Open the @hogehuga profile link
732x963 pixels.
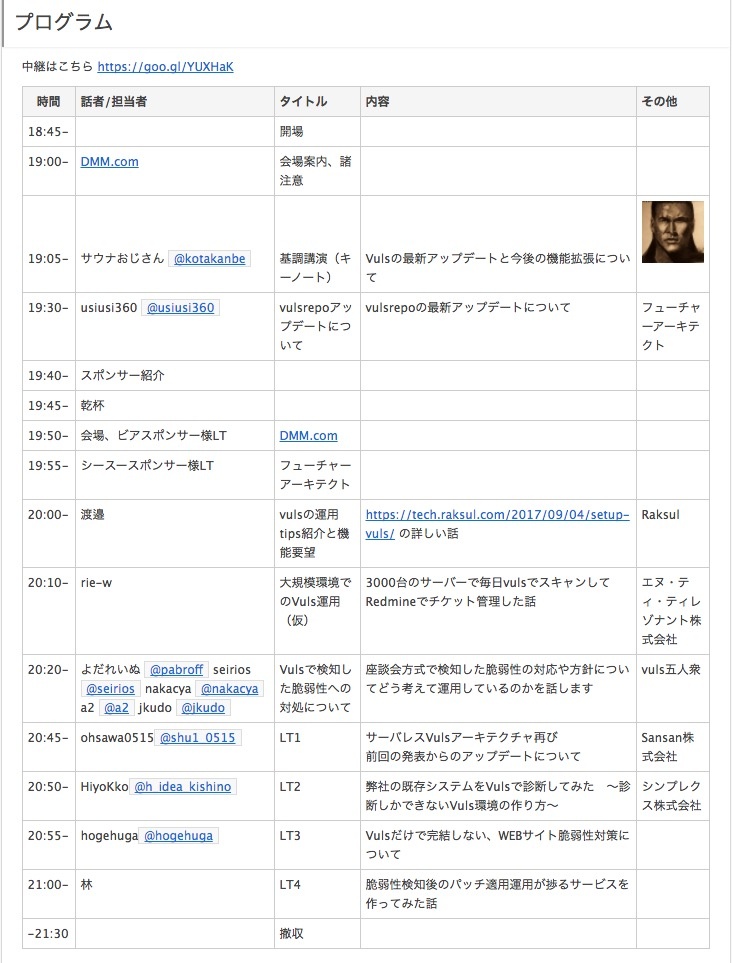(x=178, y=836)
